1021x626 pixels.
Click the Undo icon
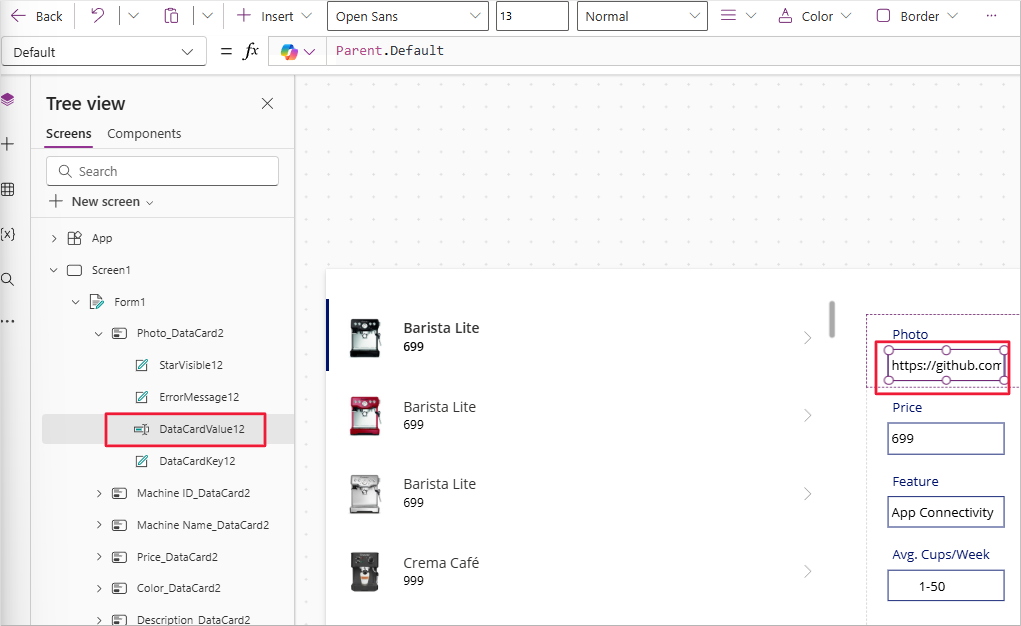coord(97,16)
